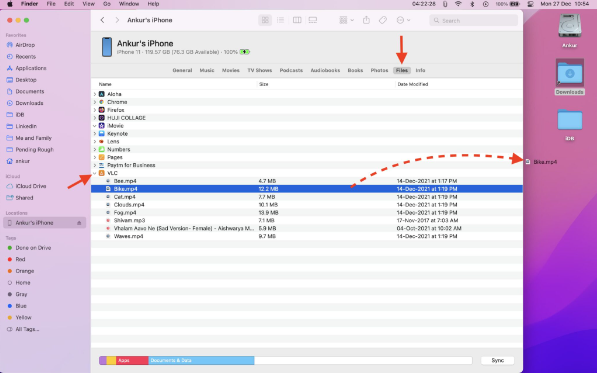Click the Documents & Data storage segment
The height and width of the screenshot is (374, 597).
pyautogui.click(x=201, y=360)
